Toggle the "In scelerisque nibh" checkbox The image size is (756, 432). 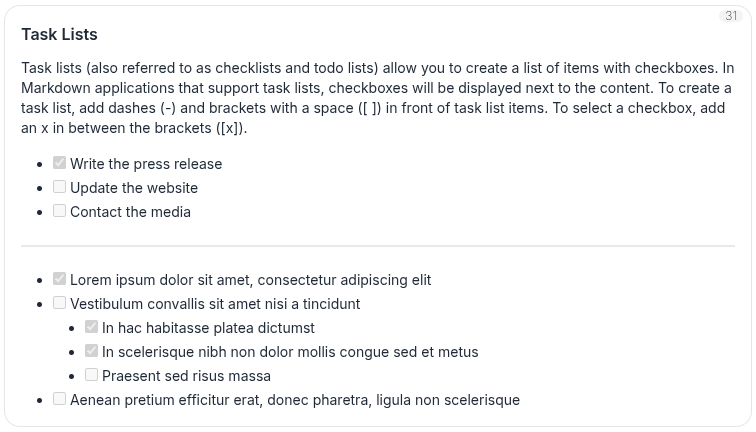click(92, 351)
